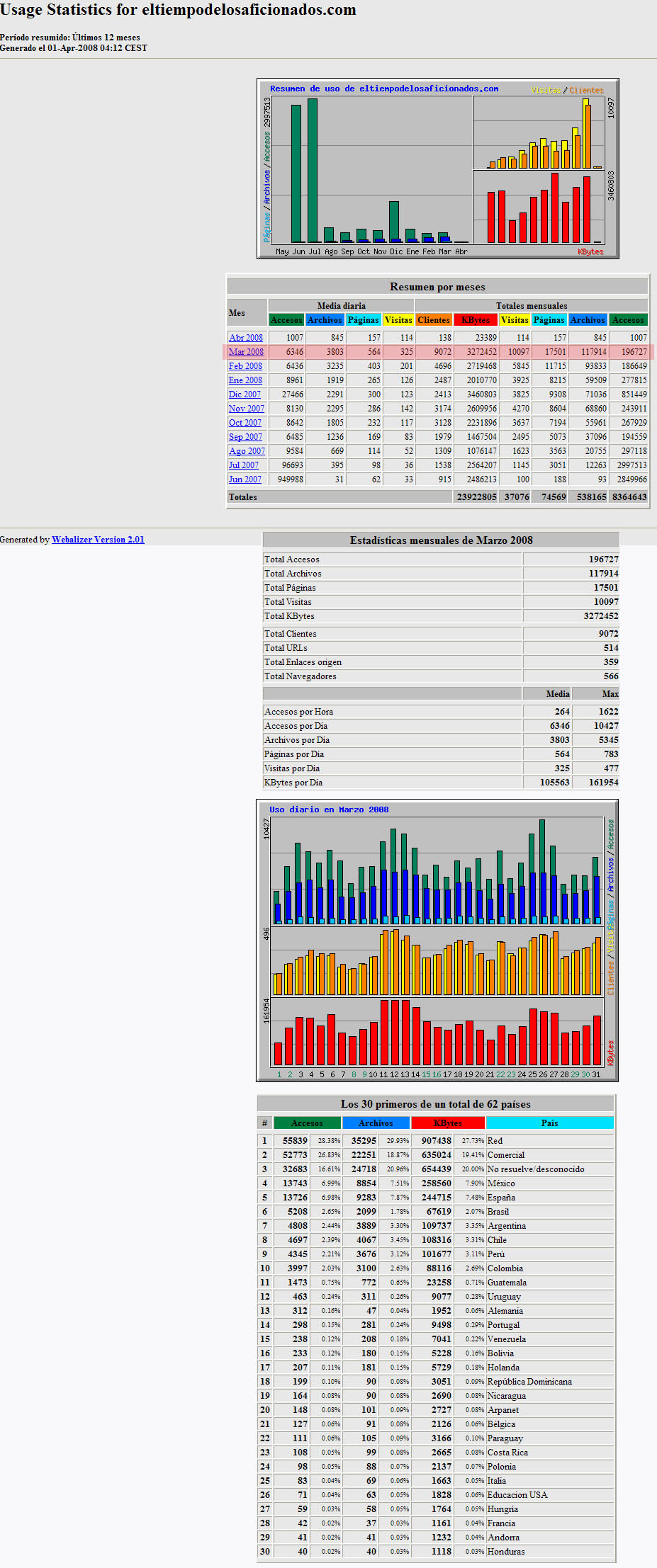Open the Nov 2007 month link
Viewport: 657px width, 1568px height.
point(246,409)
